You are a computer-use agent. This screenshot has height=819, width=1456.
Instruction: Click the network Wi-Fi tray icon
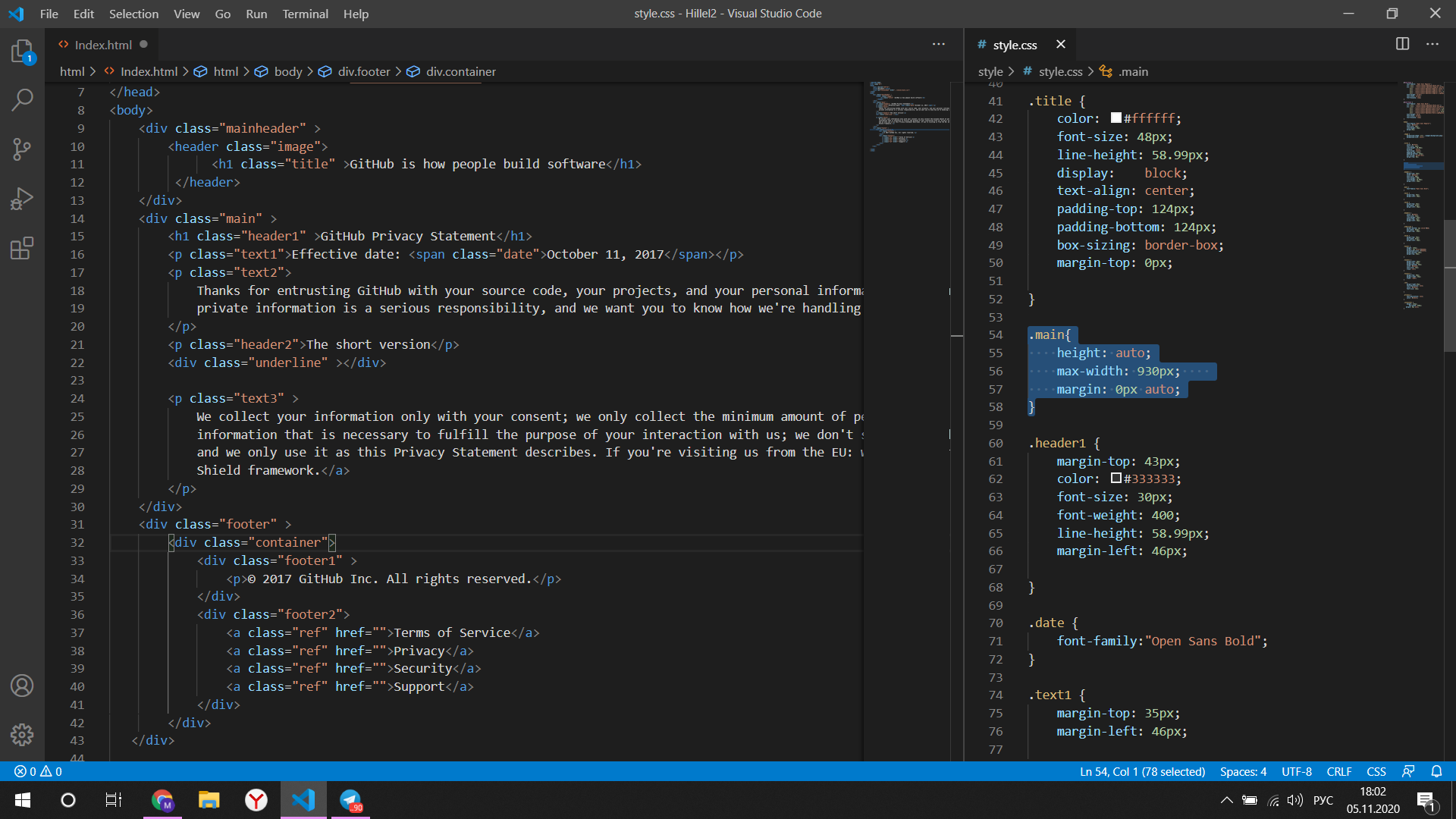(x=1273, y=800)
